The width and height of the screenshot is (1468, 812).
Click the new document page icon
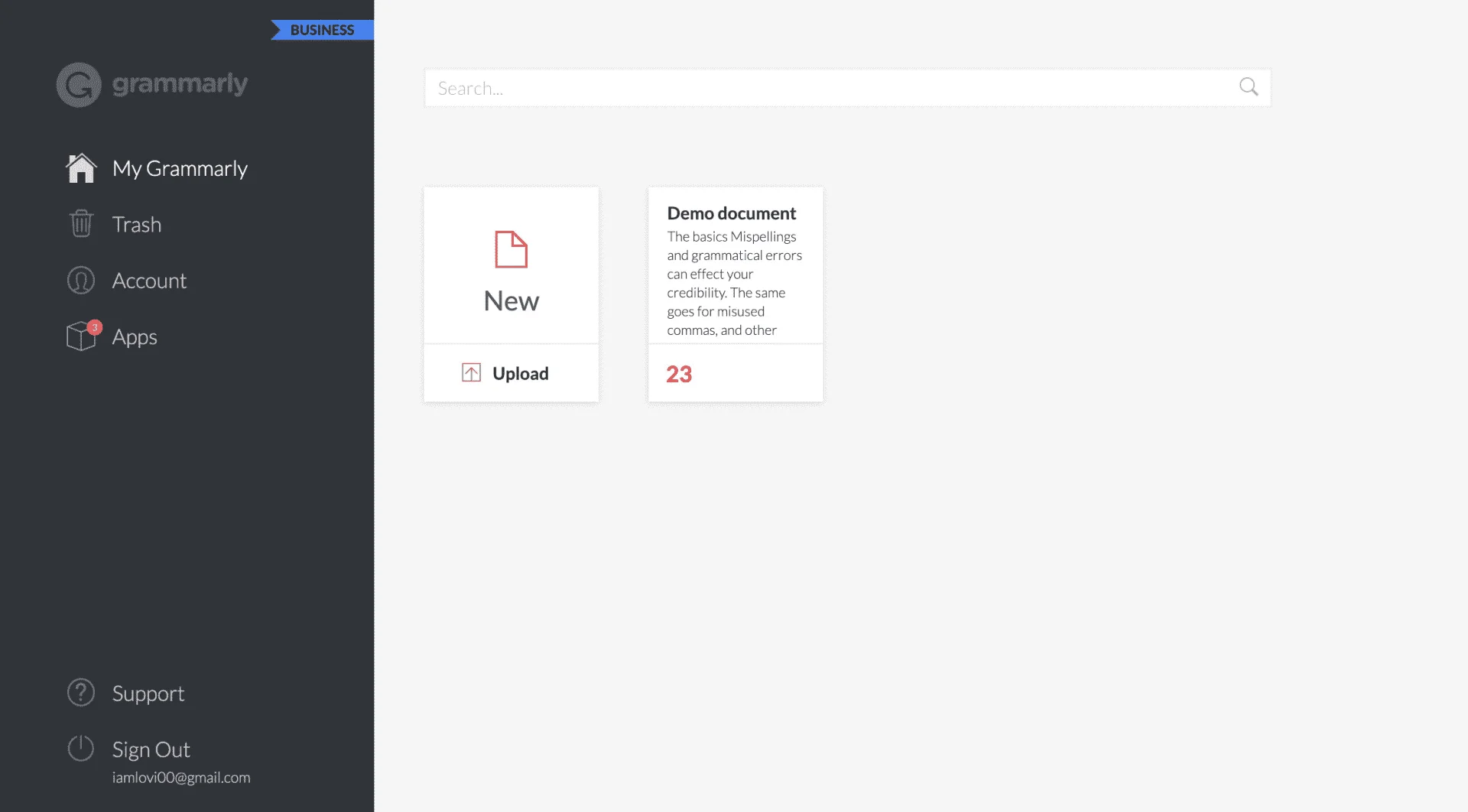tap(512, 249)
